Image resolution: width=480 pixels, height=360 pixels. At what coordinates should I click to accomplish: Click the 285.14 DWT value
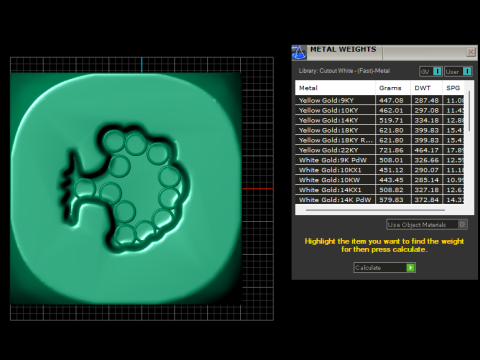[427, 180]
